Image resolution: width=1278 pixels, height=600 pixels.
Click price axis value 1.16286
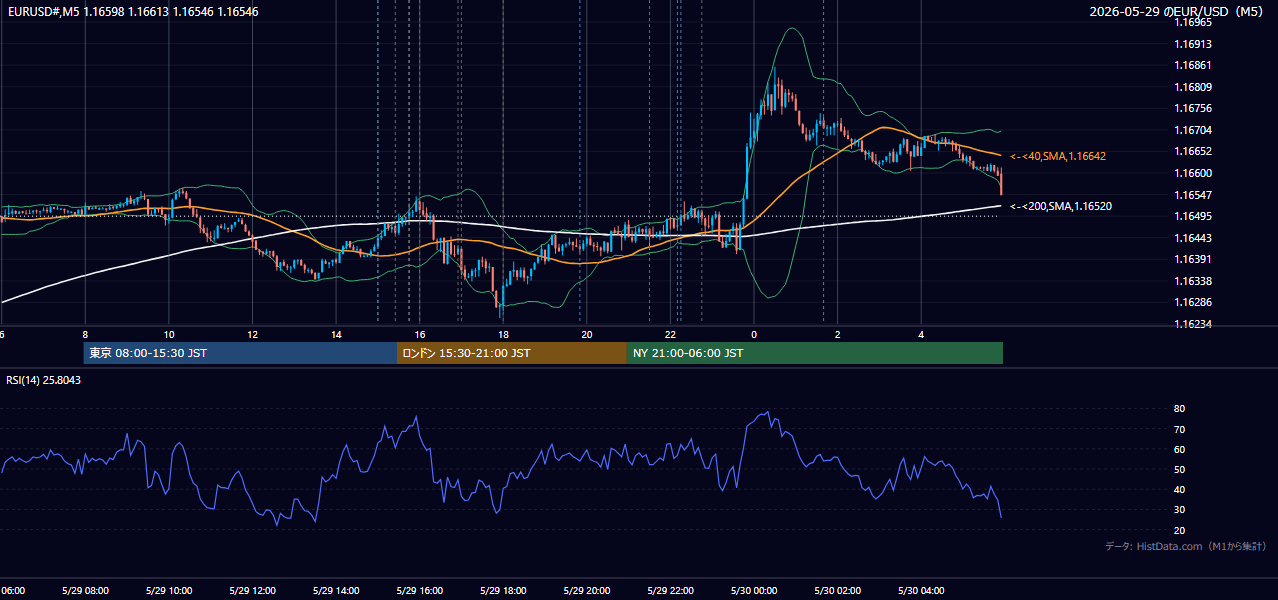[x=1194, y=302]
